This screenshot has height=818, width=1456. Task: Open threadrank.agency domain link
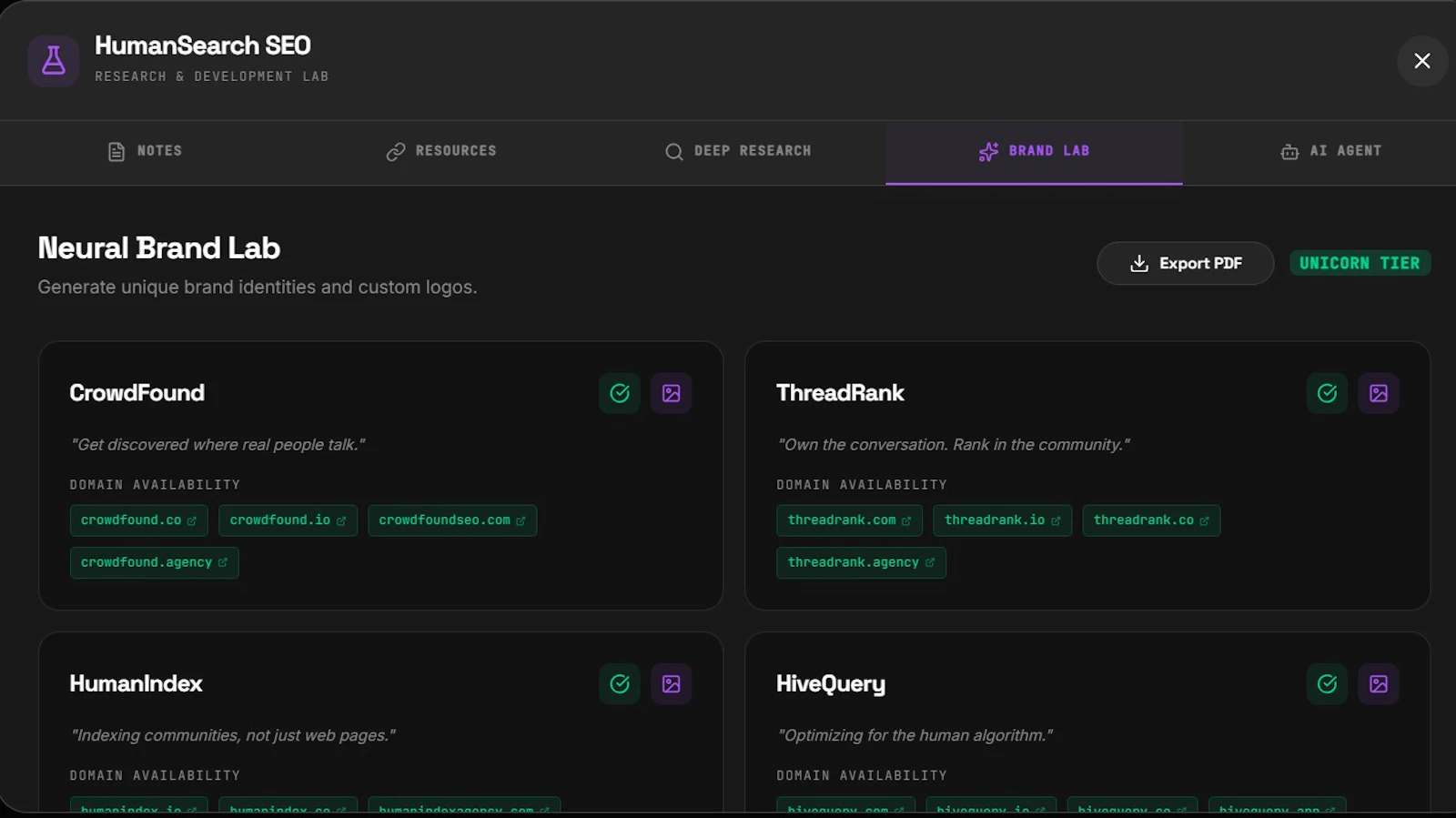(x=861, y=562)
